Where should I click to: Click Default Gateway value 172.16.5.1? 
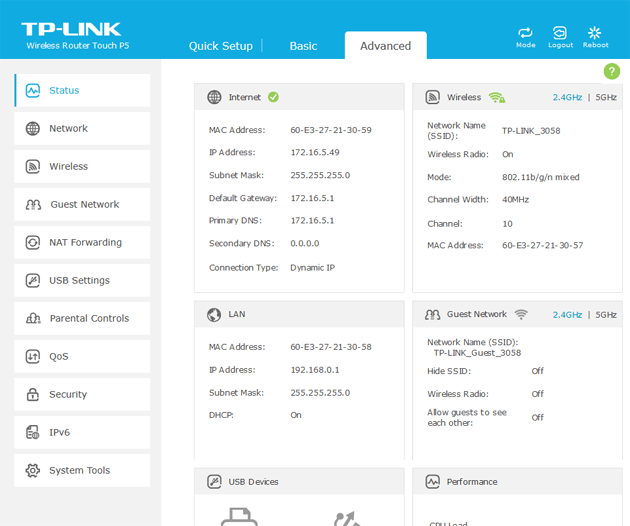312,198
